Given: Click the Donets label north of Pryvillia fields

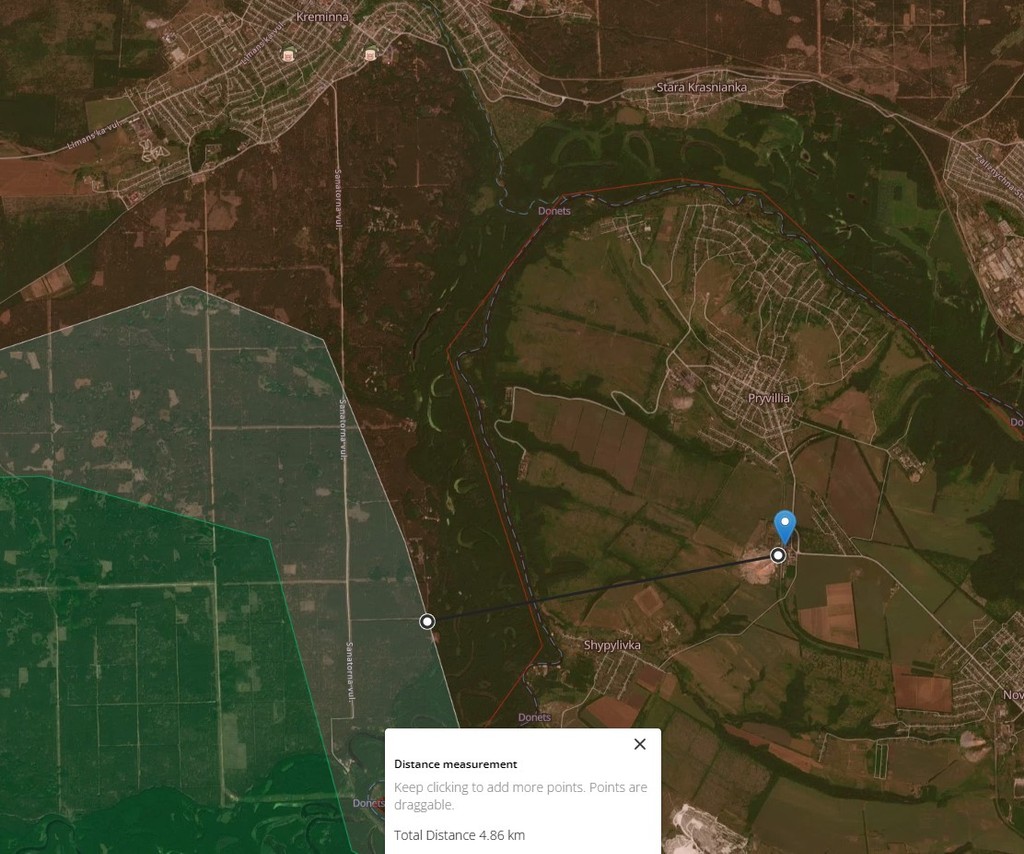Looking at the screenshot, I should 554,211.
